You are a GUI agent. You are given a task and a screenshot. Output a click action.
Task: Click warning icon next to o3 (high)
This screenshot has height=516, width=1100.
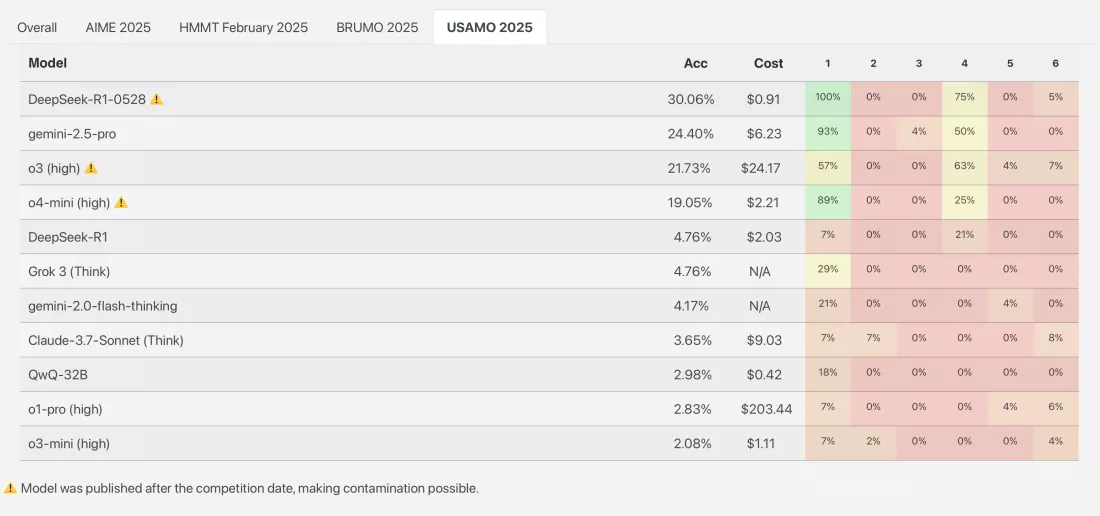[90, 168]
